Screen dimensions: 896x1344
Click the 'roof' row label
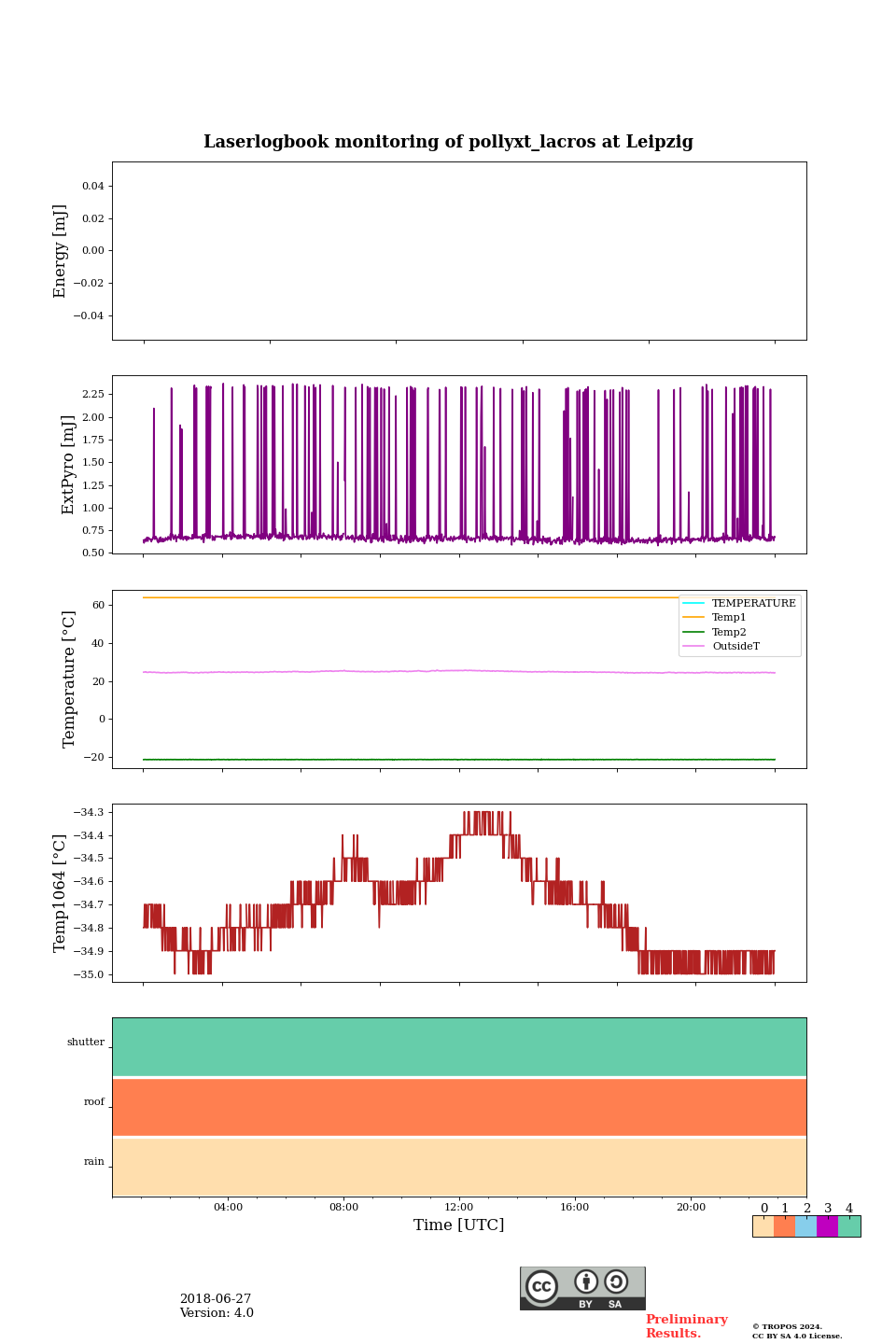pyautogui.click(x=94, y=1102)
